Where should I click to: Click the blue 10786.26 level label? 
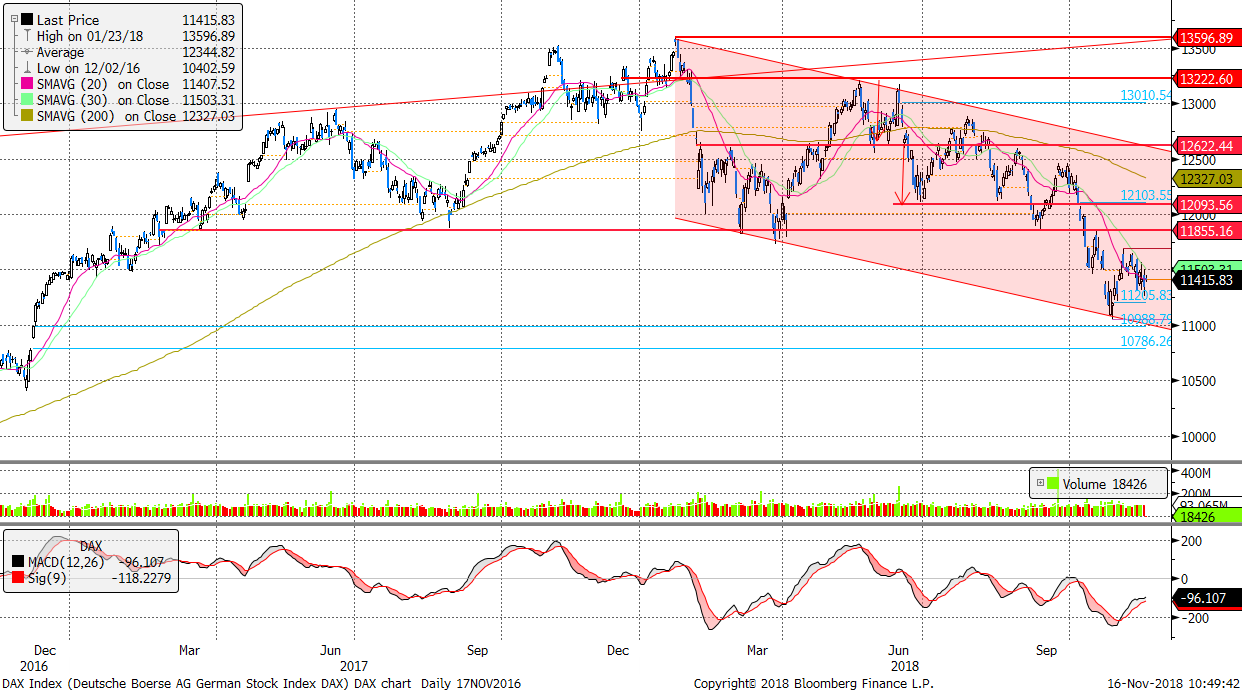(x=1146, y=341)
